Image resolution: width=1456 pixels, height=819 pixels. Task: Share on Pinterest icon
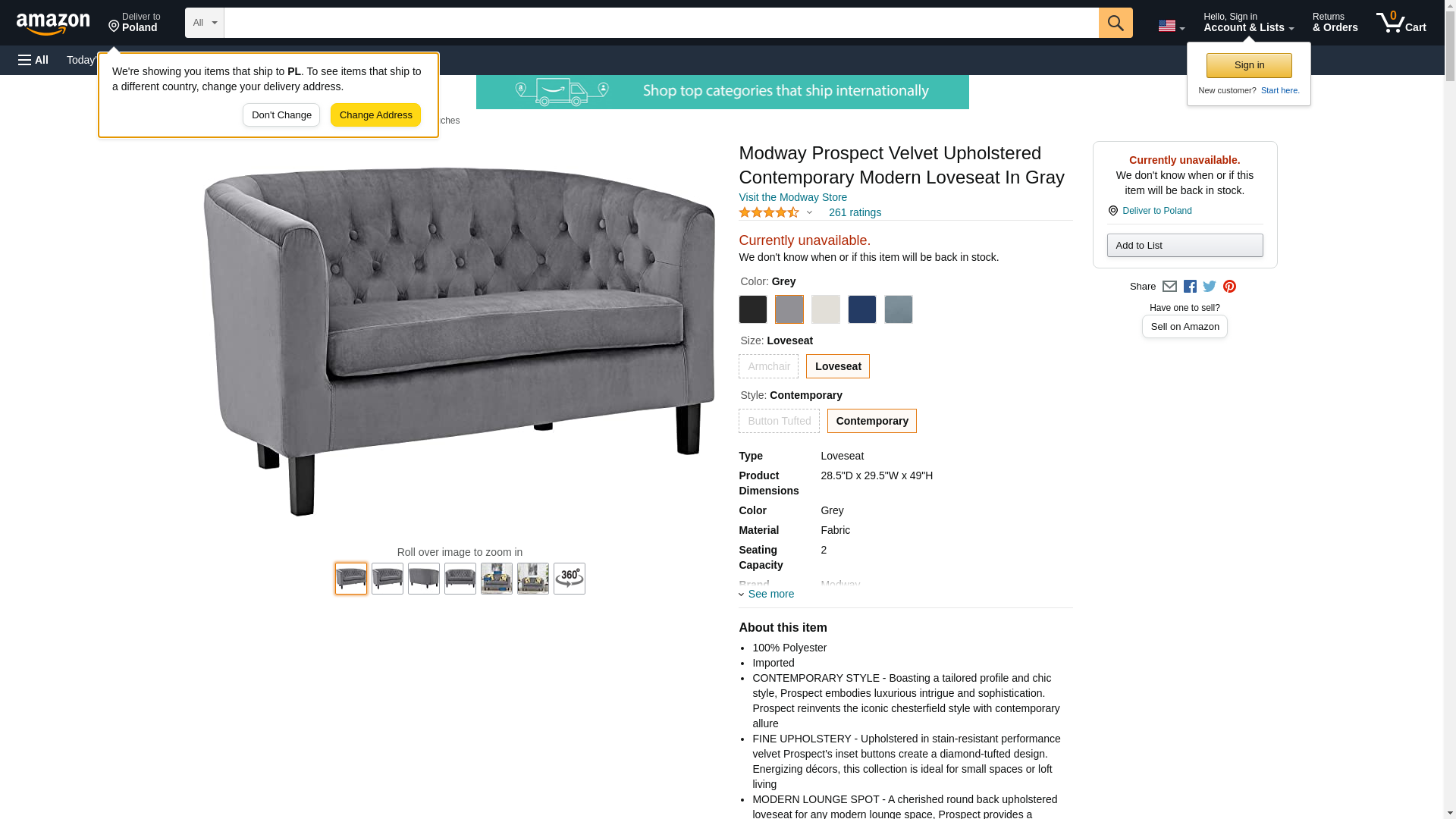click(1228, 287)
